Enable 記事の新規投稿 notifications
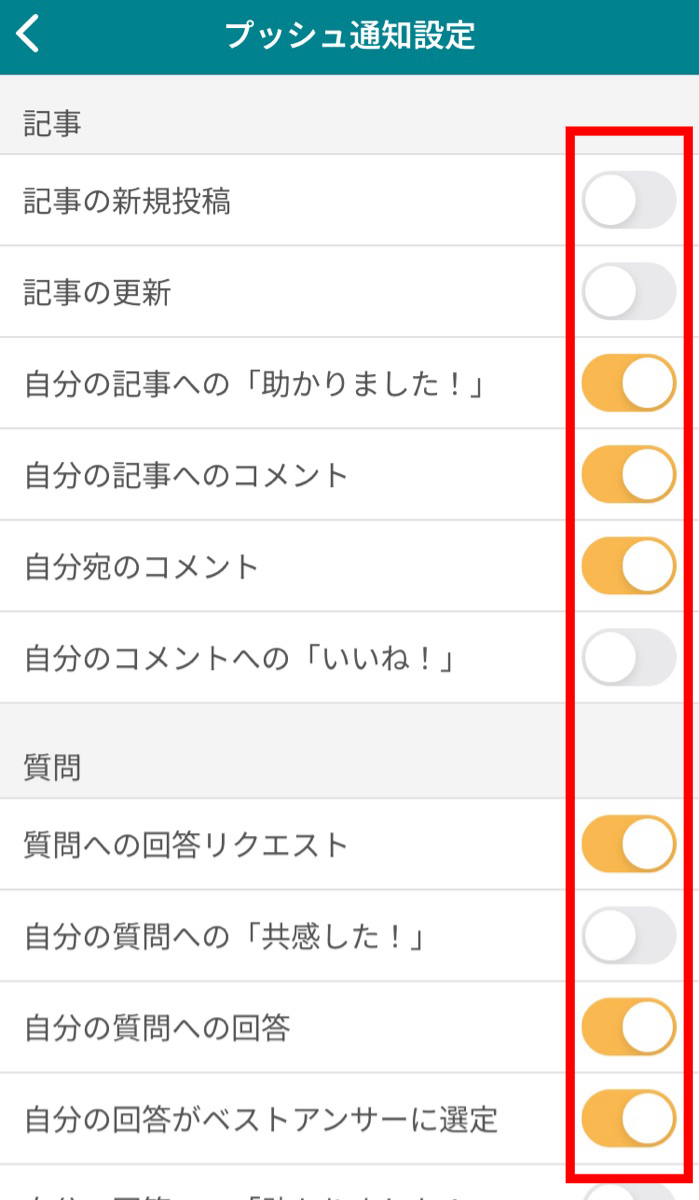Image resolution: width=699 pixels, height=1200 pixels. point(629,200)
